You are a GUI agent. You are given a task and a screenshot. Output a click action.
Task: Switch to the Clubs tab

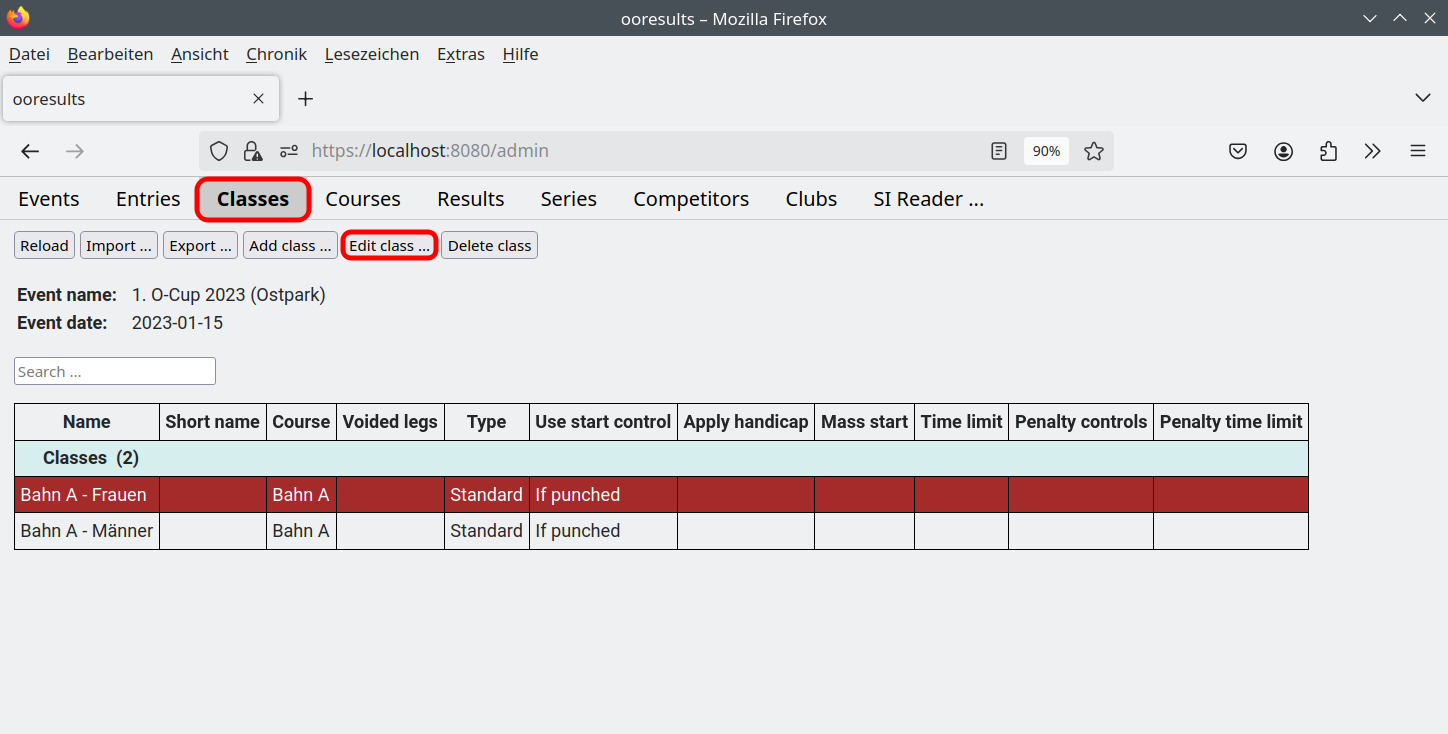[811, 199]
